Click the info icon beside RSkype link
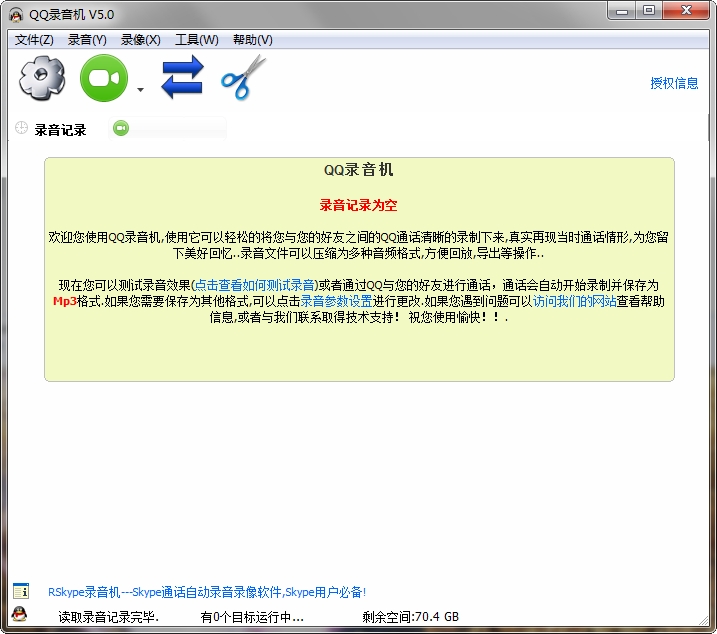The height and width of the screenshot is (634, 717). (21, 592)
